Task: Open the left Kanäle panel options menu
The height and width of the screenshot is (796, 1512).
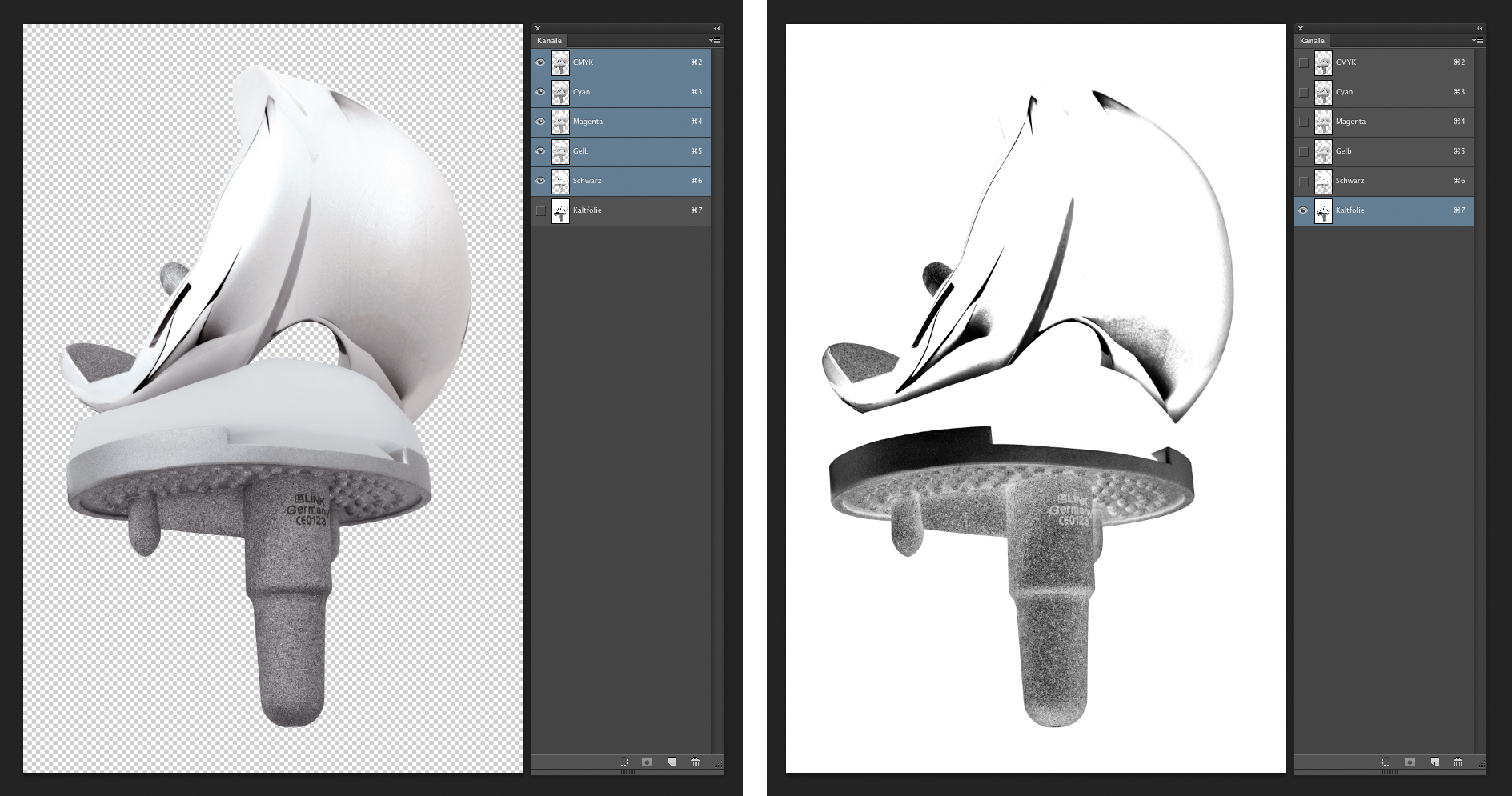Action: click(x=715, y=41)
